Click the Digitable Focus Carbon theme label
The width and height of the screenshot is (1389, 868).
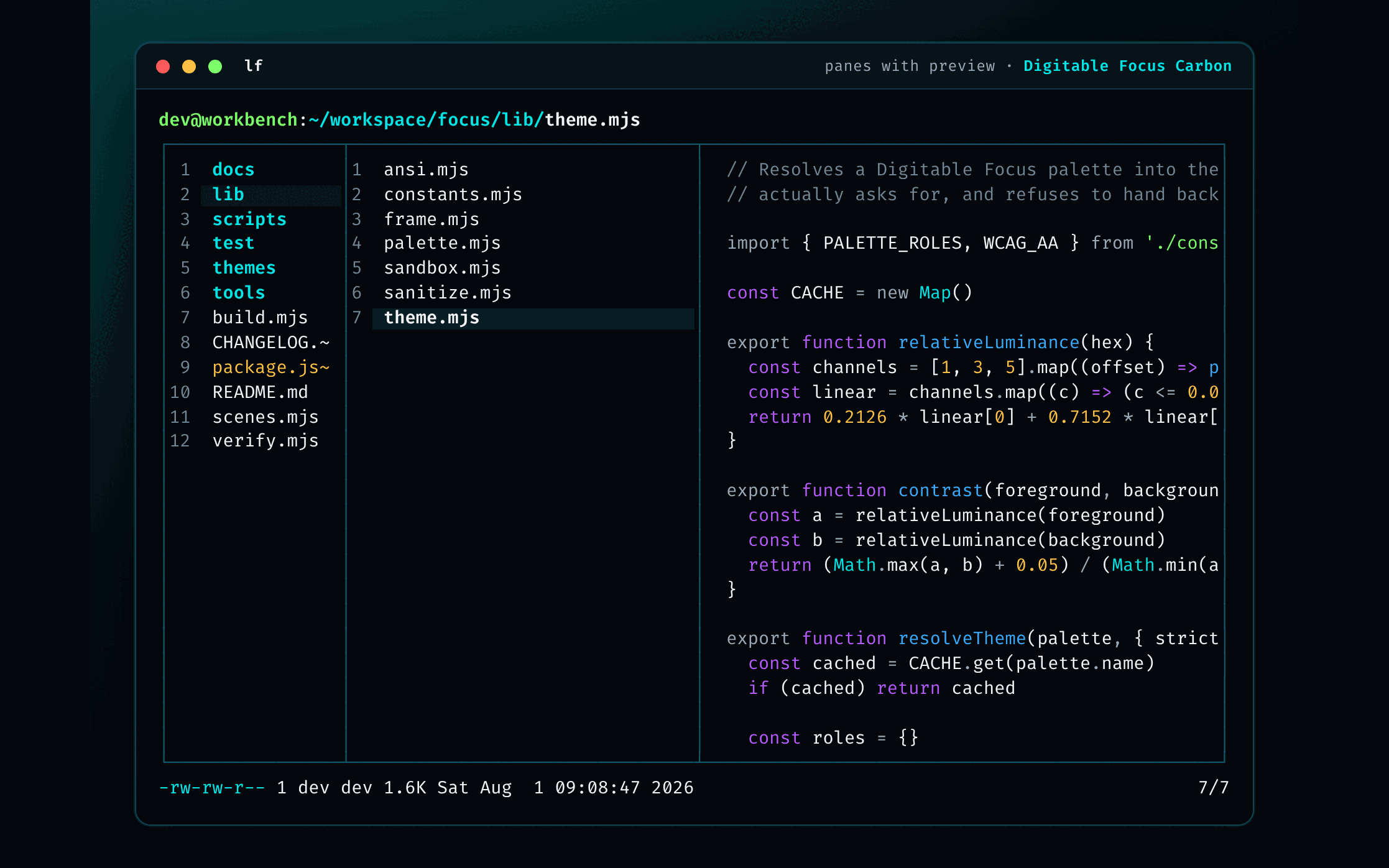pos(1127,66)
